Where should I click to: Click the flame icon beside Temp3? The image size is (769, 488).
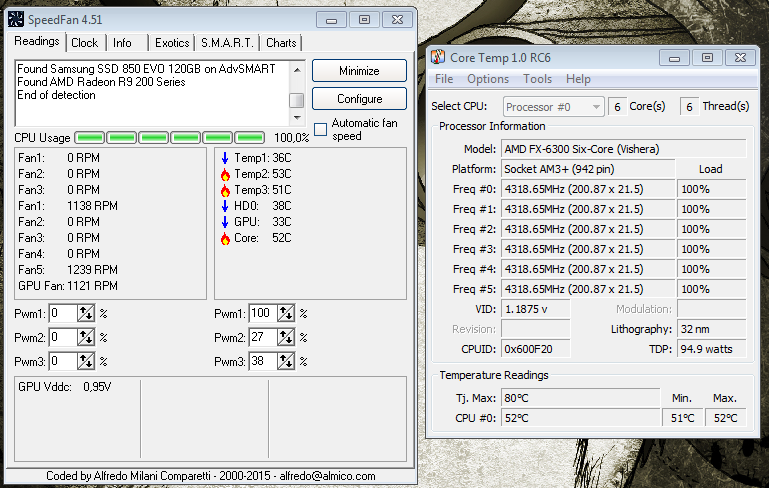tap(225, 190)
